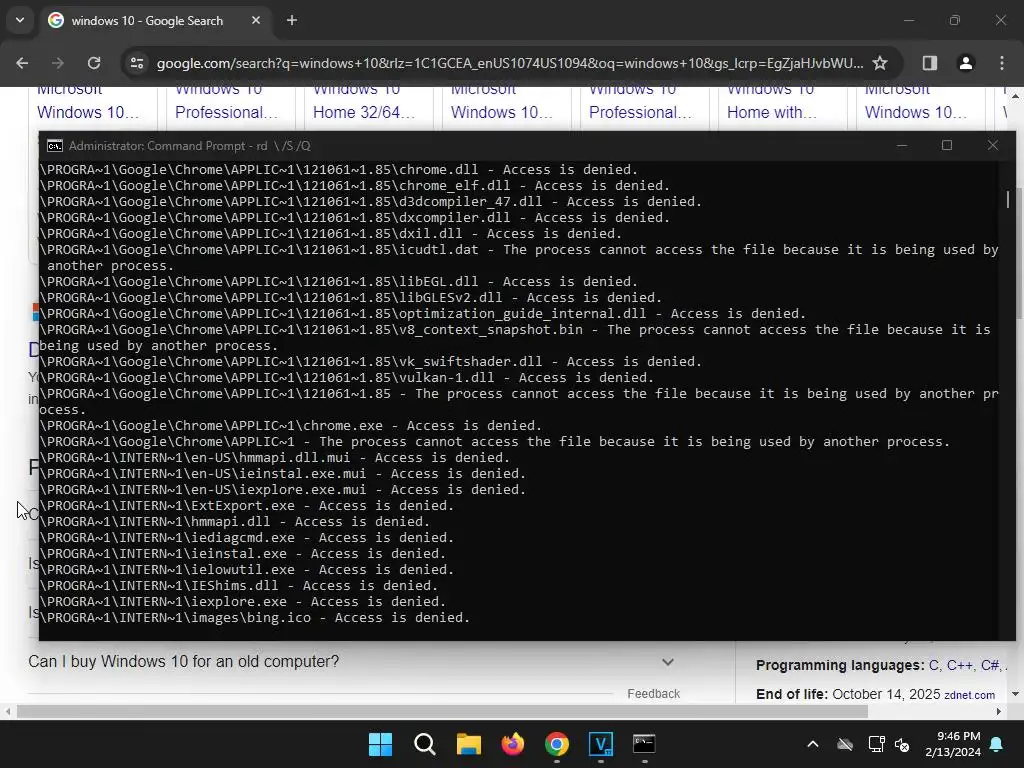Click the page horizontal scrollbar
Screen dimensions: 1024x768
[442, 711]
